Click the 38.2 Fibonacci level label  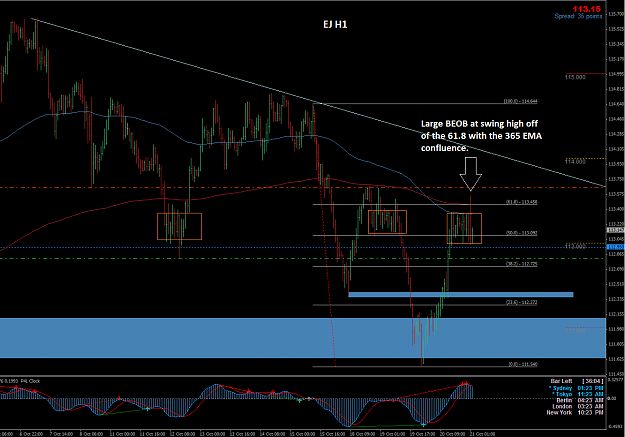click(521, 264)
